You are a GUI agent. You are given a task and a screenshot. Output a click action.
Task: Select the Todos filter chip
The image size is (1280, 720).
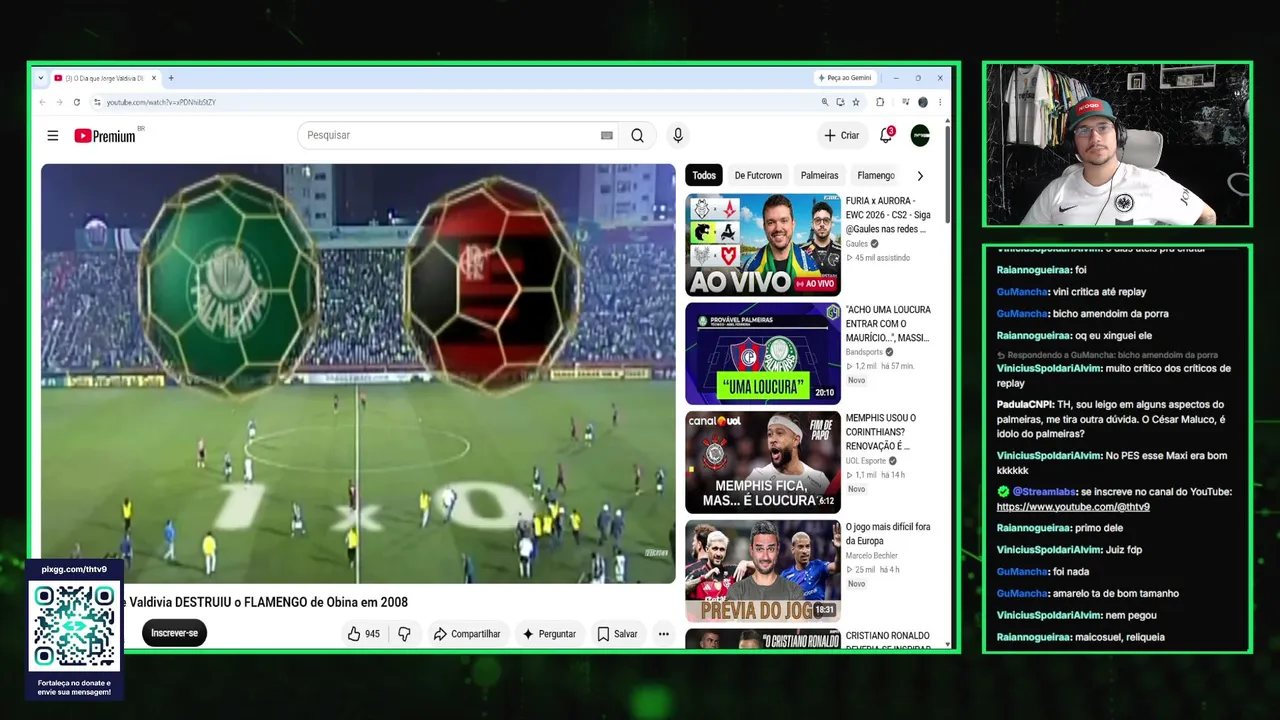coord(704,176)
